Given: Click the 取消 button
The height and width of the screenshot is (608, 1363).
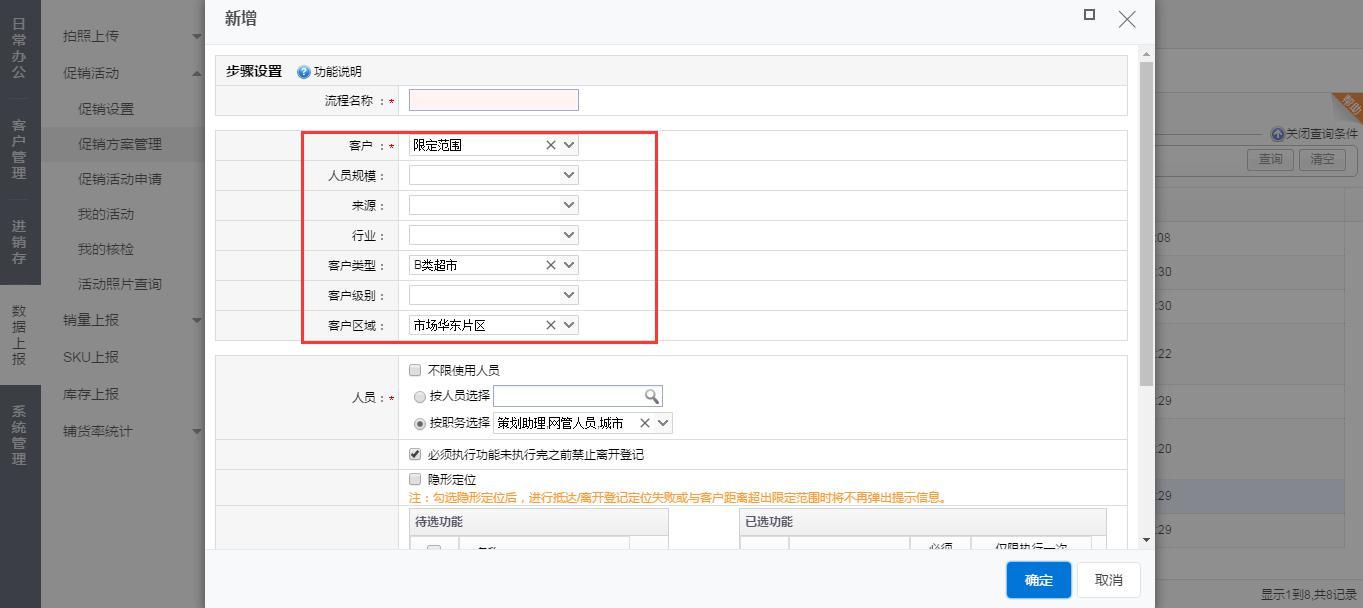Looking at the screenshot, I should 1108,580.
